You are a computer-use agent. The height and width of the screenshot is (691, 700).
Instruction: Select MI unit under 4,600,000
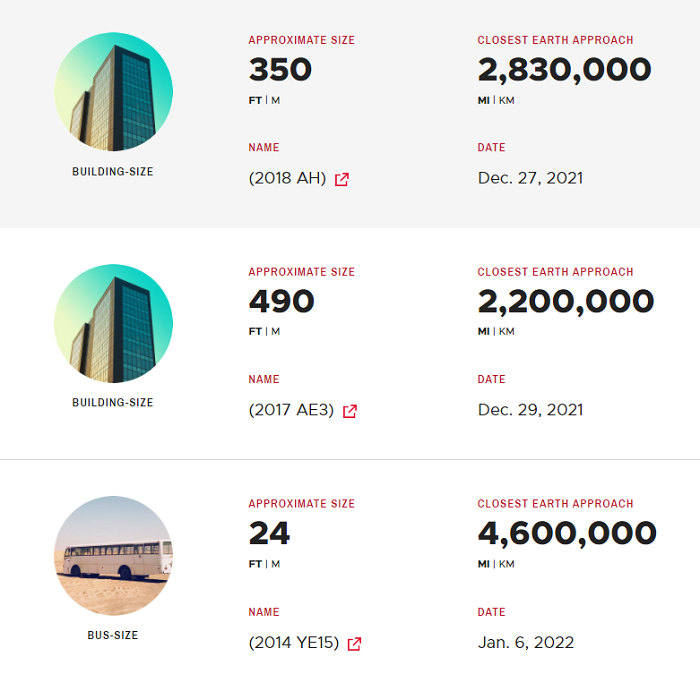pyautogui.click(x=484, y=564)
